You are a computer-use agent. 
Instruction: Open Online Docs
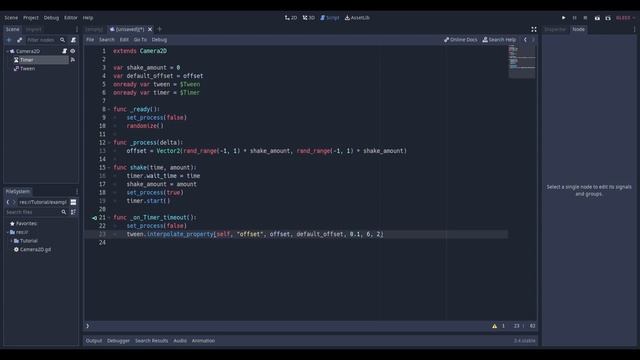(x=460, y=40)
